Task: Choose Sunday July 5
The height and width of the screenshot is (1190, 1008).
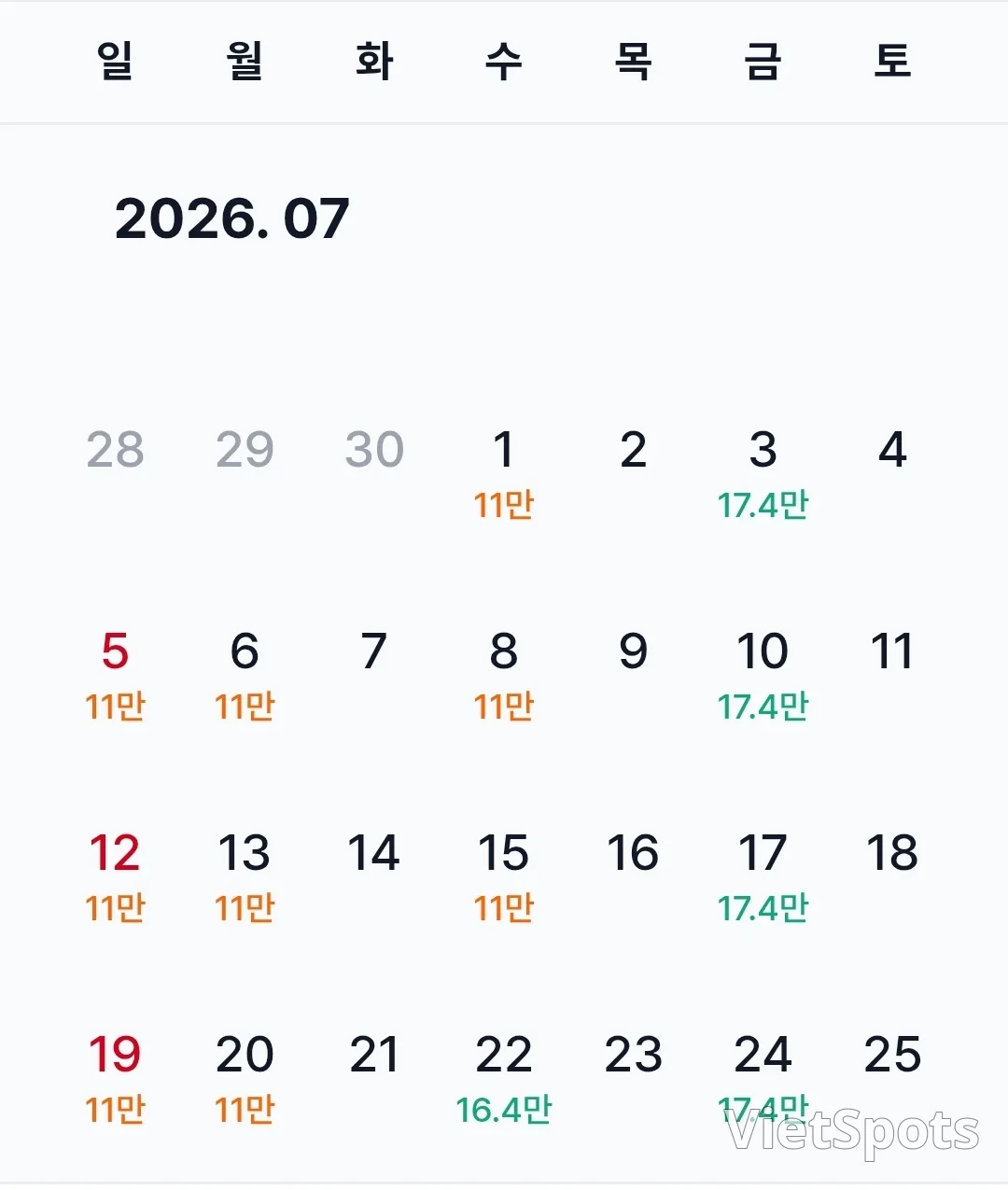Action: tap(115, 676)
